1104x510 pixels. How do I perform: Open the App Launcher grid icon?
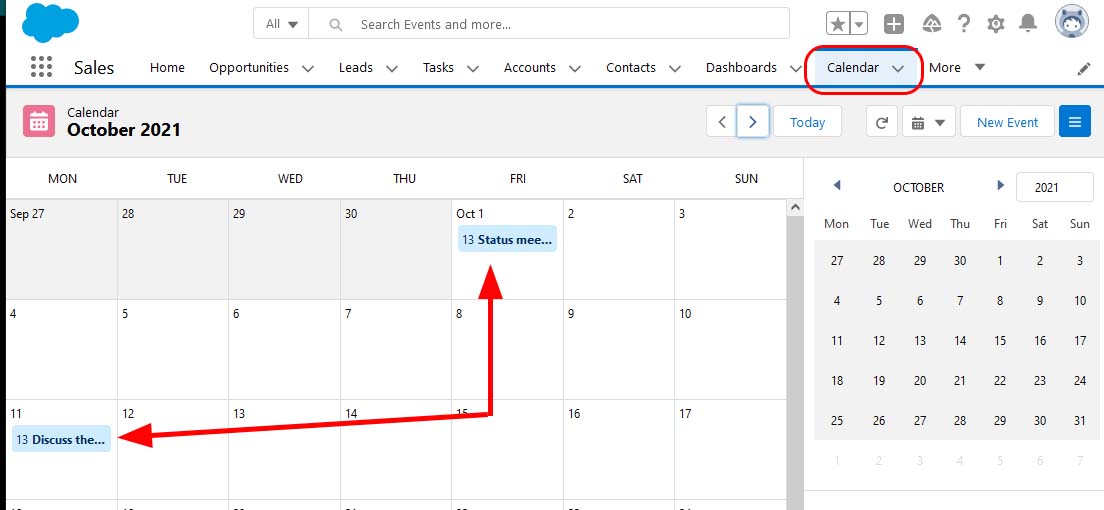click(x=41, y=67)
